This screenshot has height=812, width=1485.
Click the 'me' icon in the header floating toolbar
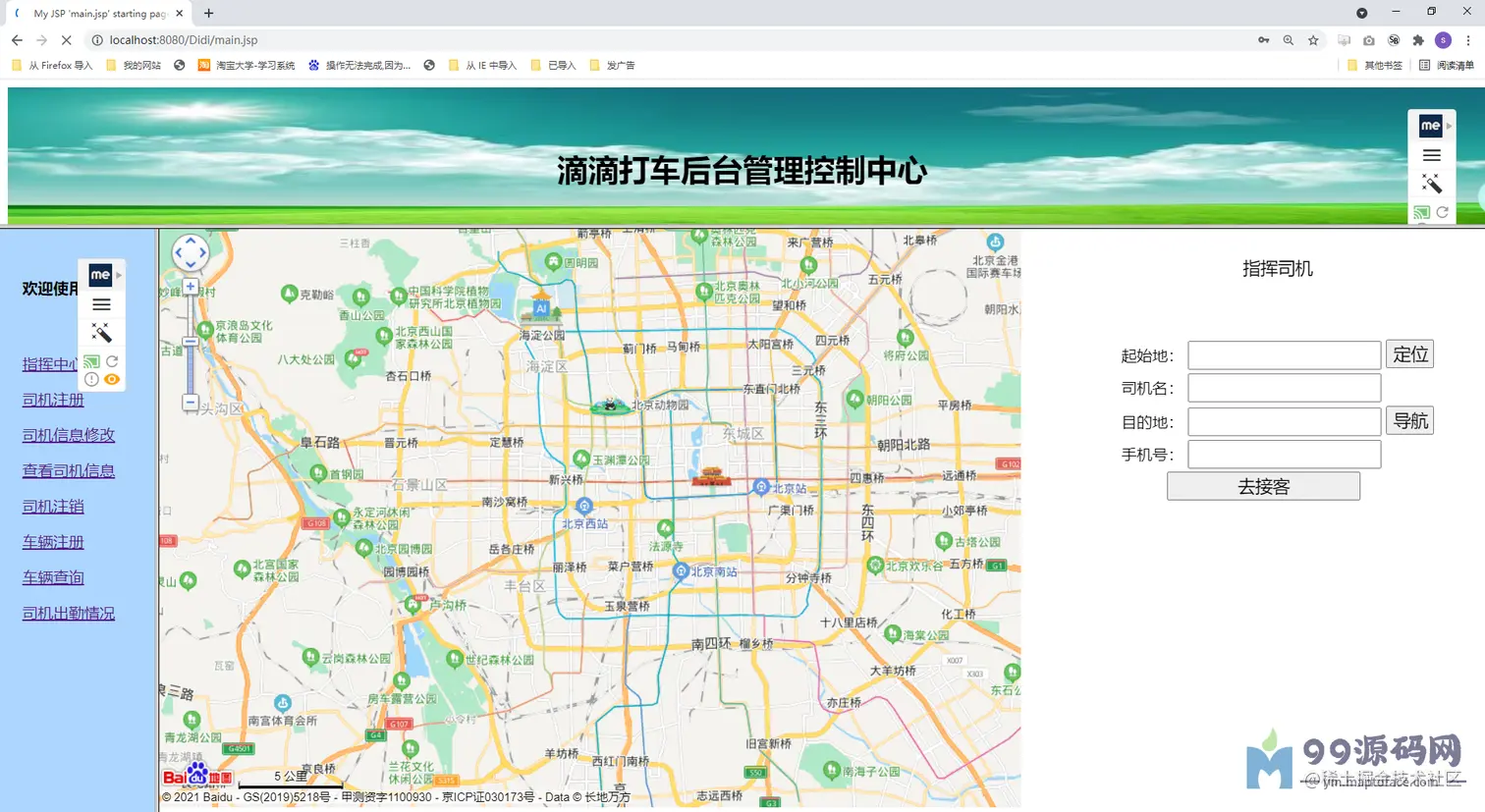click(1431, 126)
